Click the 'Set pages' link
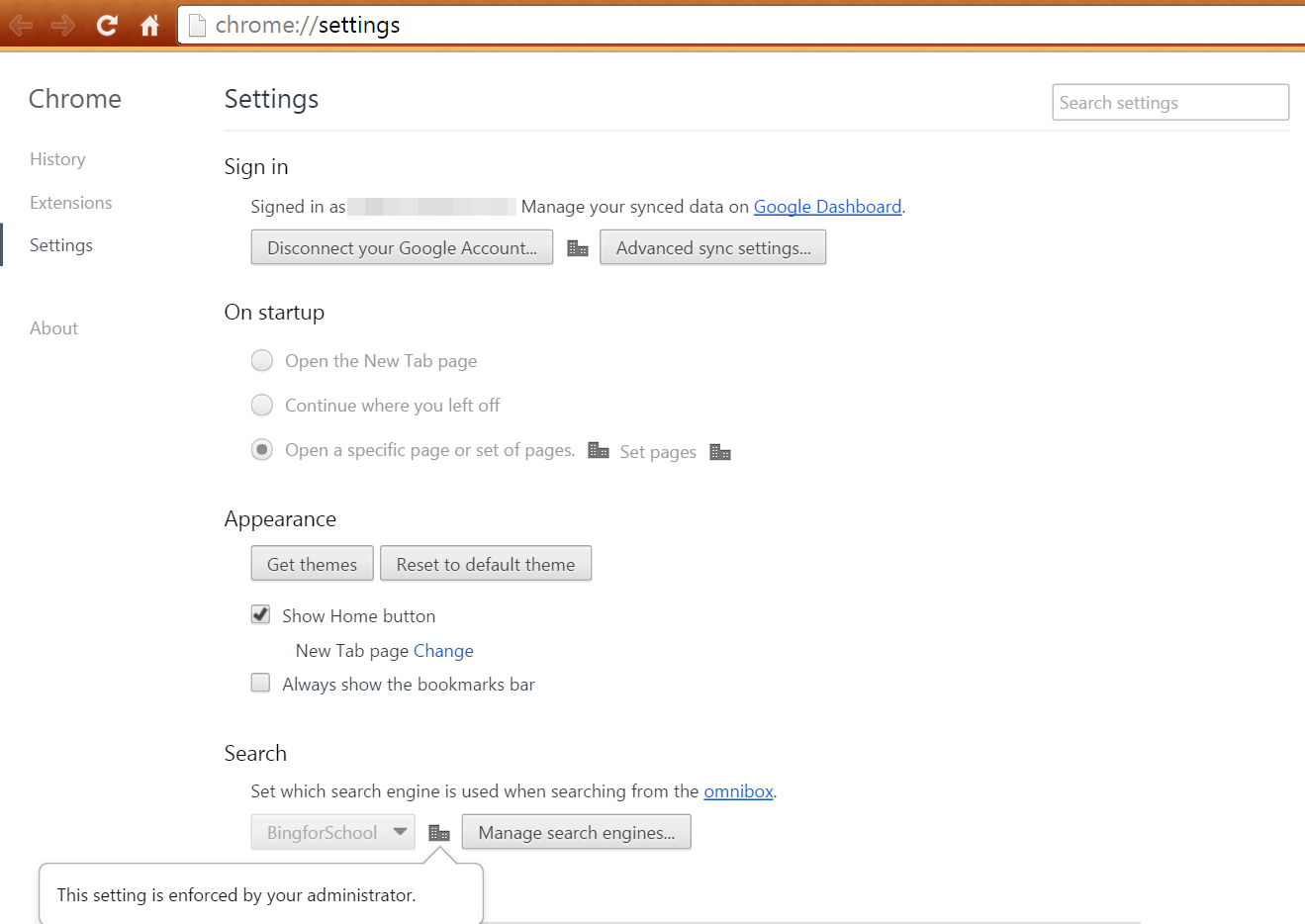Screen dimensions: 1305x924 (x=658, y=452)
